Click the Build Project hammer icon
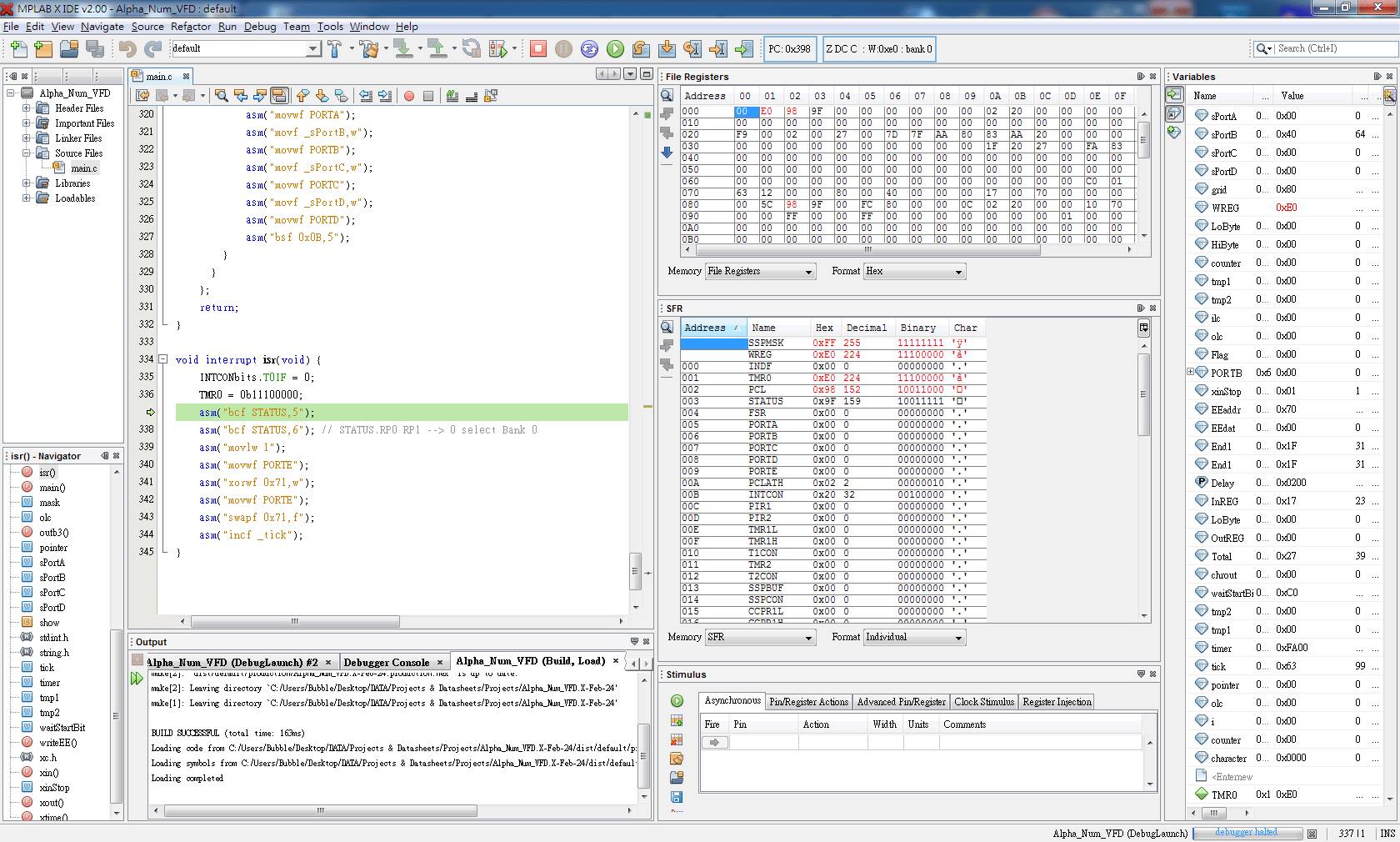Viewport: 1400px width, 842px height. (x=335, y=48)
